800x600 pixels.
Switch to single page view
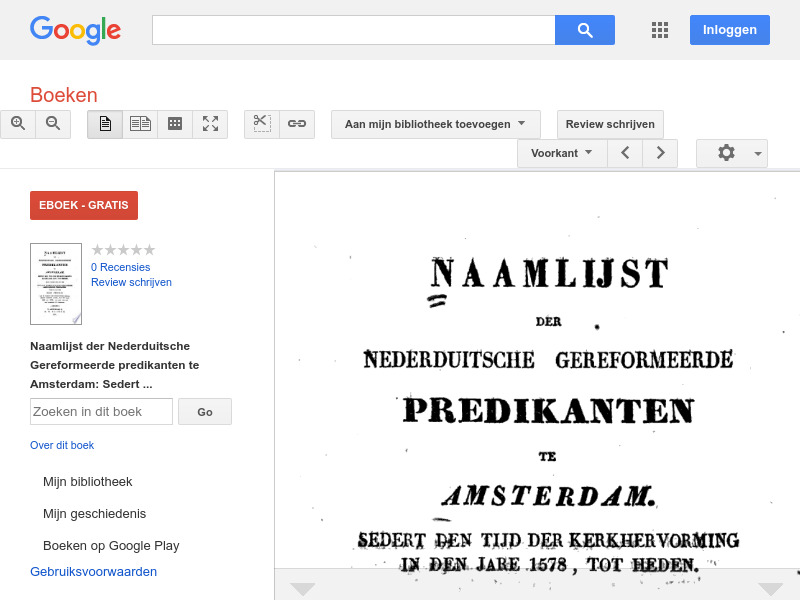coord(105,123)
